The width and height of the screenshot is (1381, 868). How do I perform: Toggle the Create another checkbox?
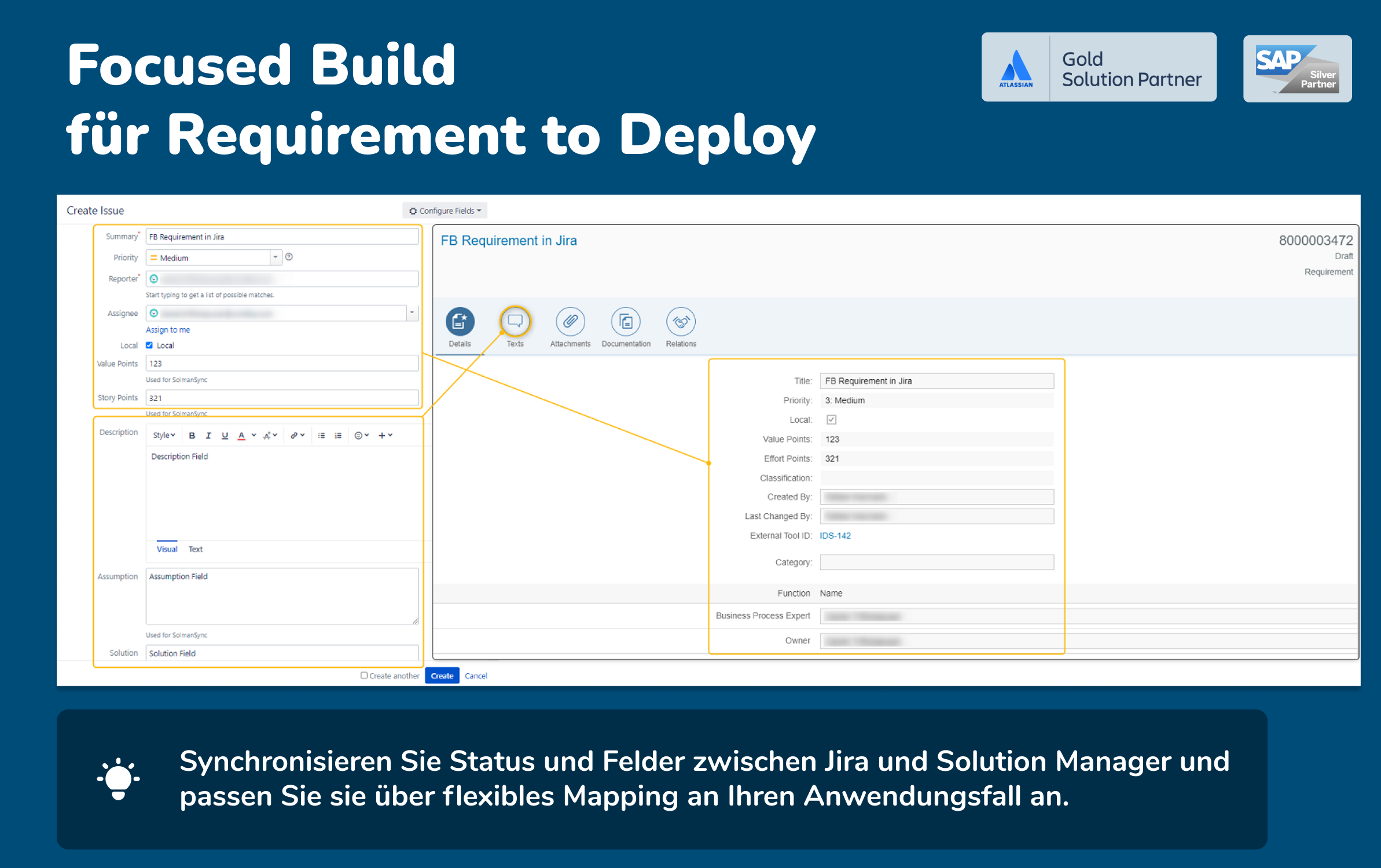(364, 675)
